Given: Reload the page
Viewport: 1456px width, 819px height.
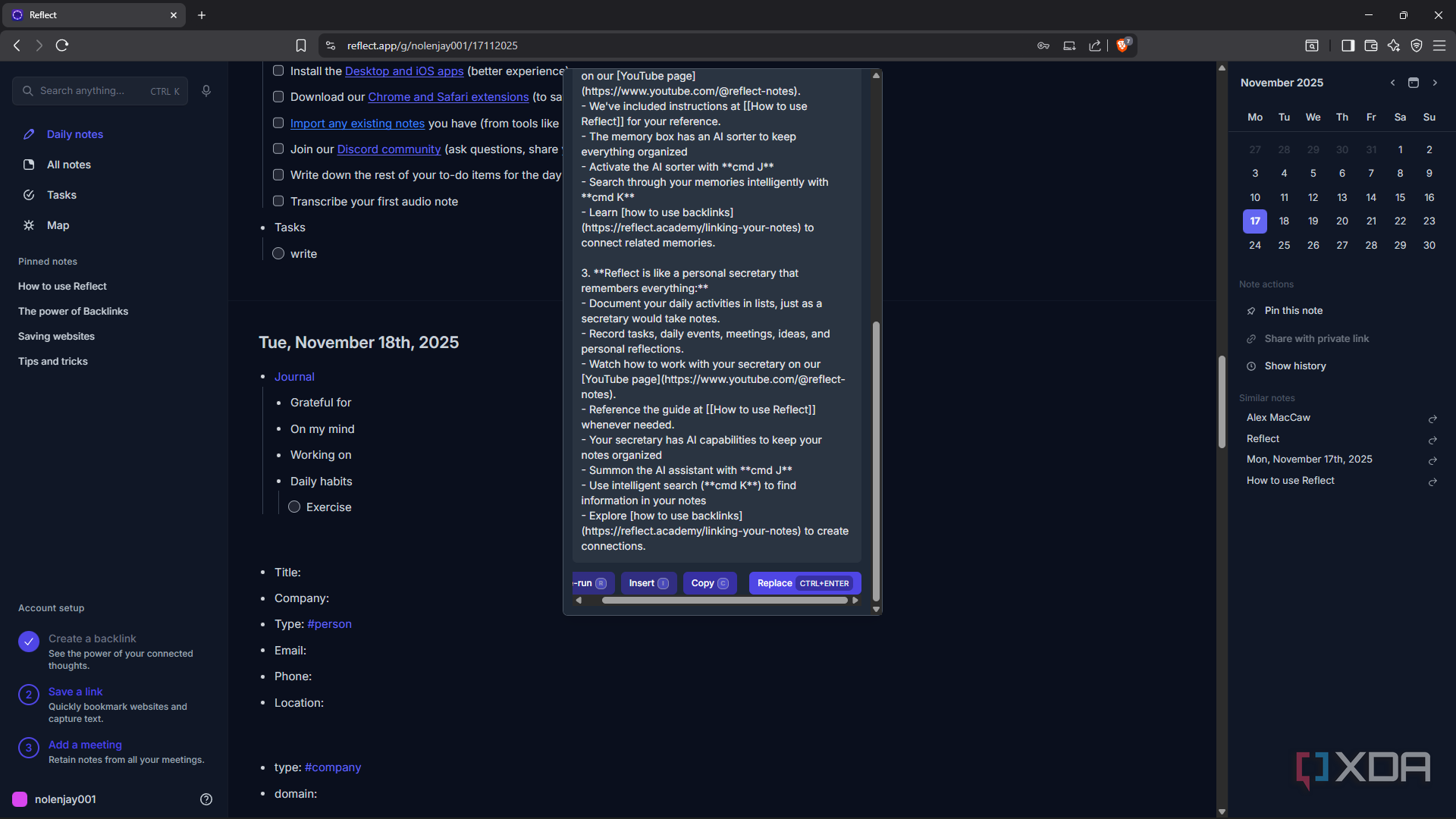Looking at the screenshot, I should click(62, 45).
